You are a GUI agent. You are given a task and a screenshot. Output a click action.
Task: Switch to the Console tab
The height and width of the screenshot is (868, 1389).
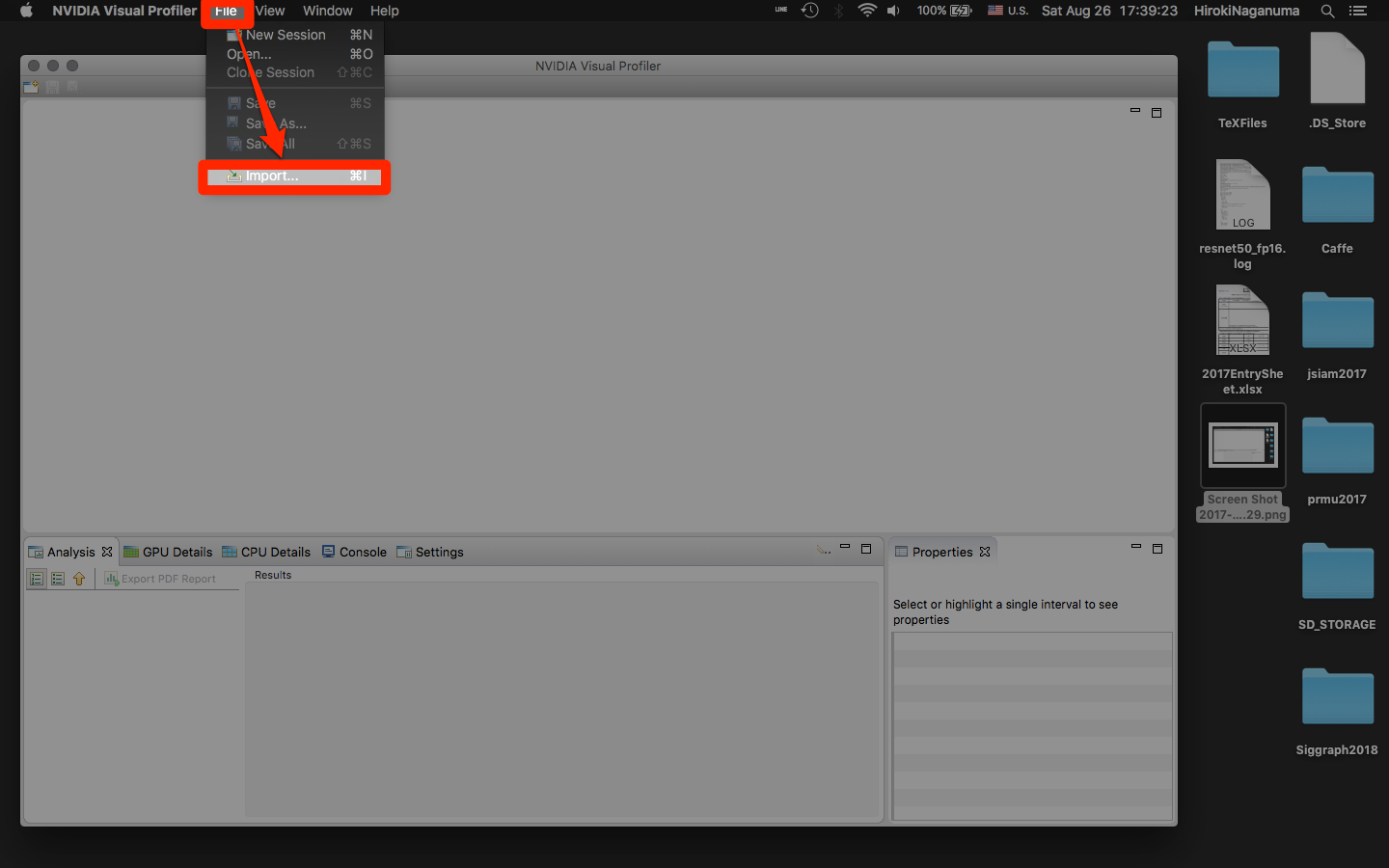tap(354, 551)
